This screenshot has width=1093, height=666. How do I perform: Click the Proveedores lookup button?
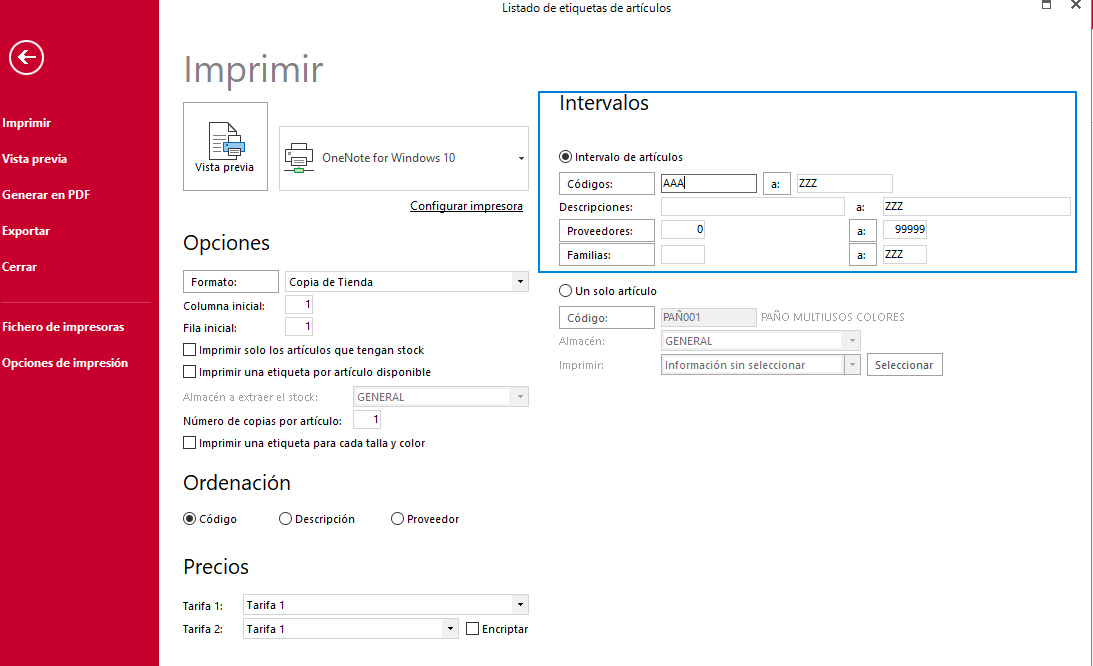606,231
